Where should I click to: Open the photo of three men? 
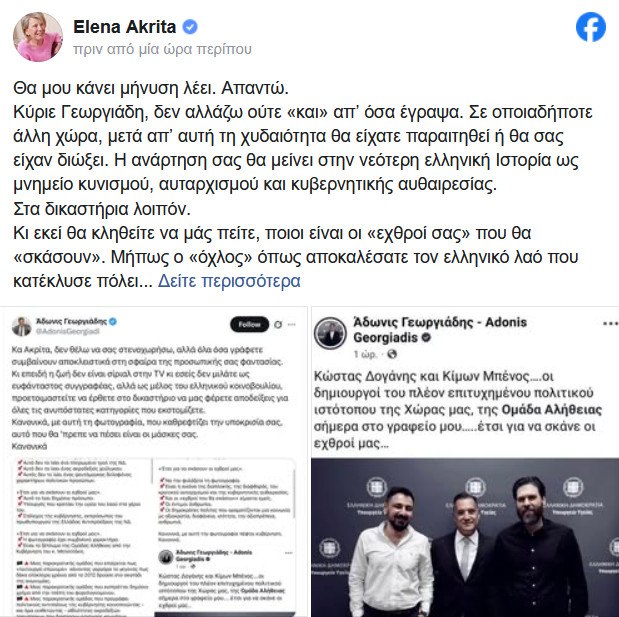tap(465, 538)
